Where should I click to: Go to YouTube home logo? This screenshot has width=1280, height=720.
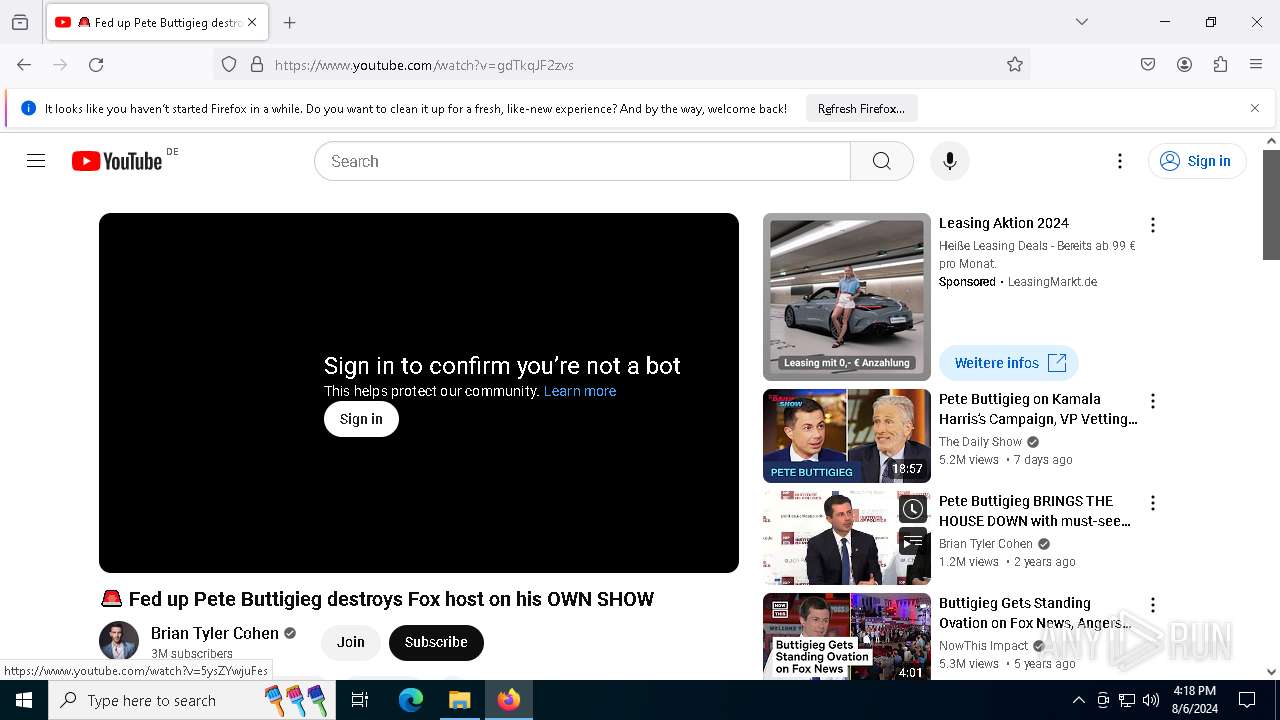pos(117,161)
